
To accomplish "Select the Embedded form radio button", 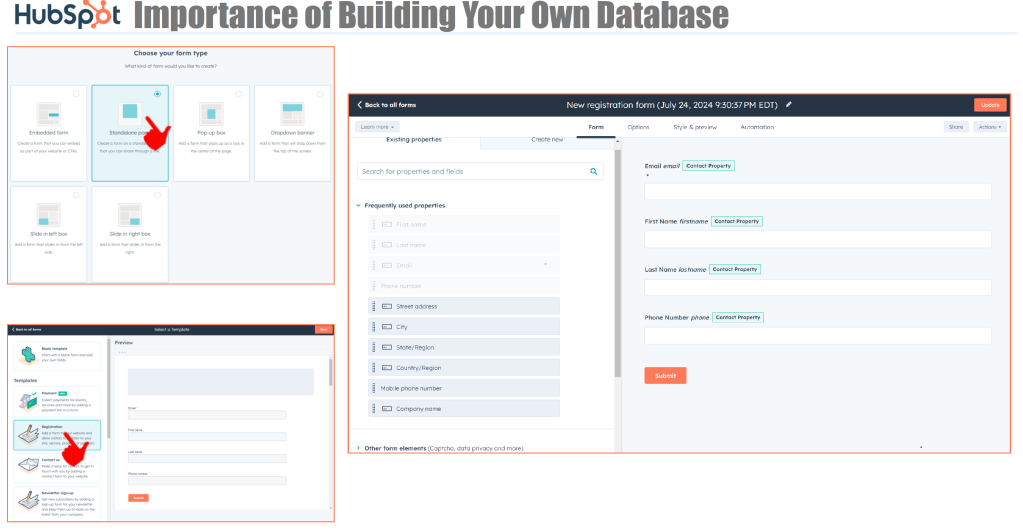I will pyautogui.click(x=76, y=94).
